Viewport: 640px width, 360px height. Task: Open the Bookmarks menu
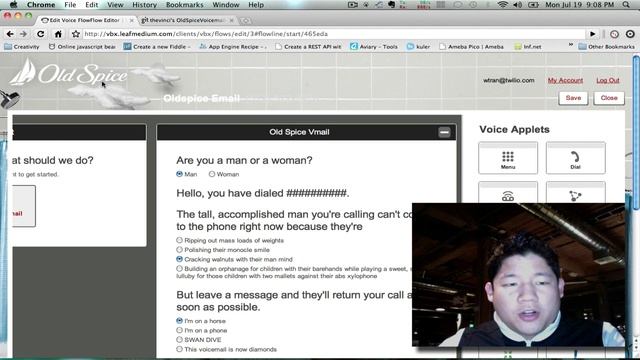click(x=184, y=5)
